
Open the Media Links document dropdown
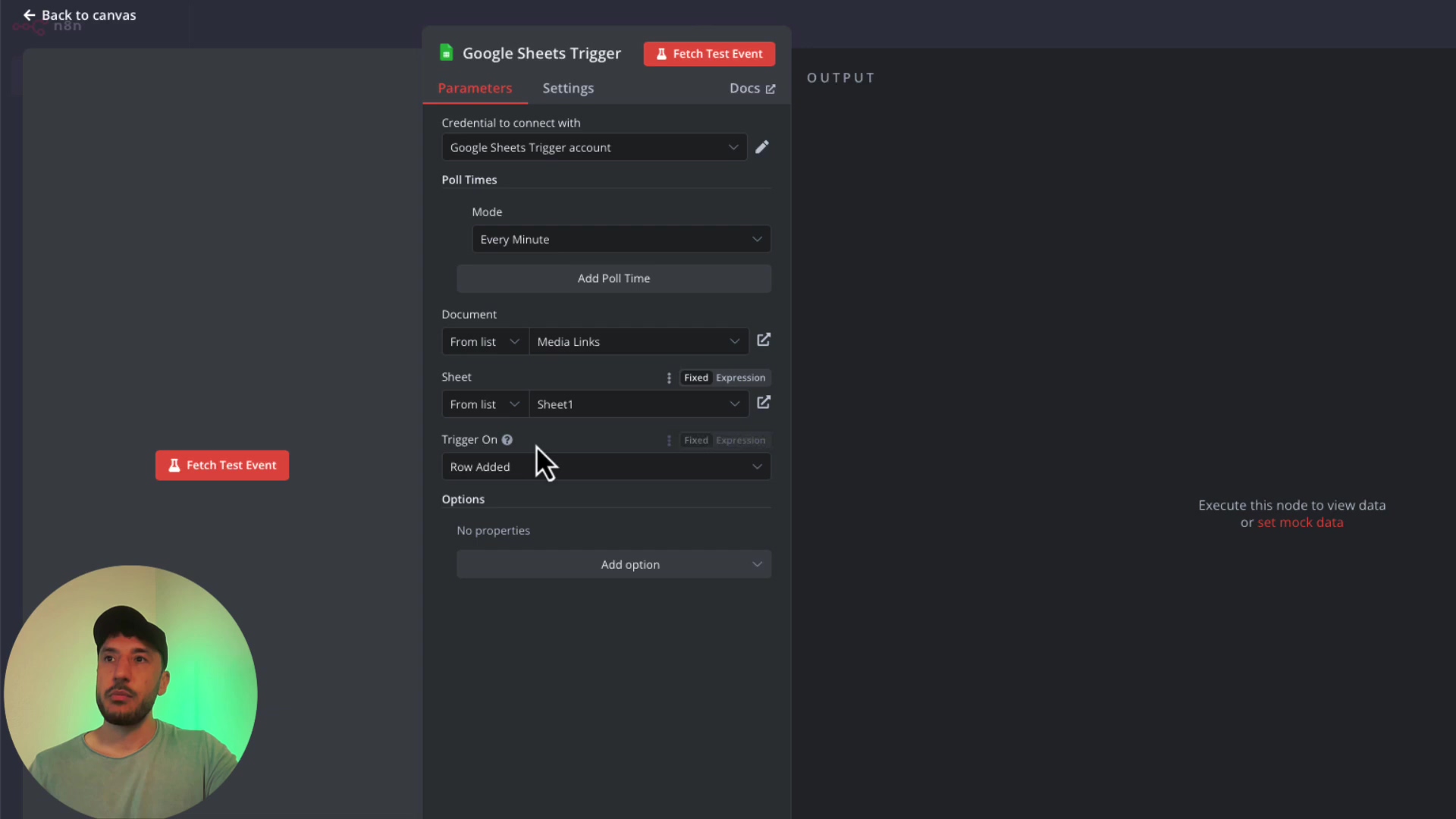click(639, 342)
